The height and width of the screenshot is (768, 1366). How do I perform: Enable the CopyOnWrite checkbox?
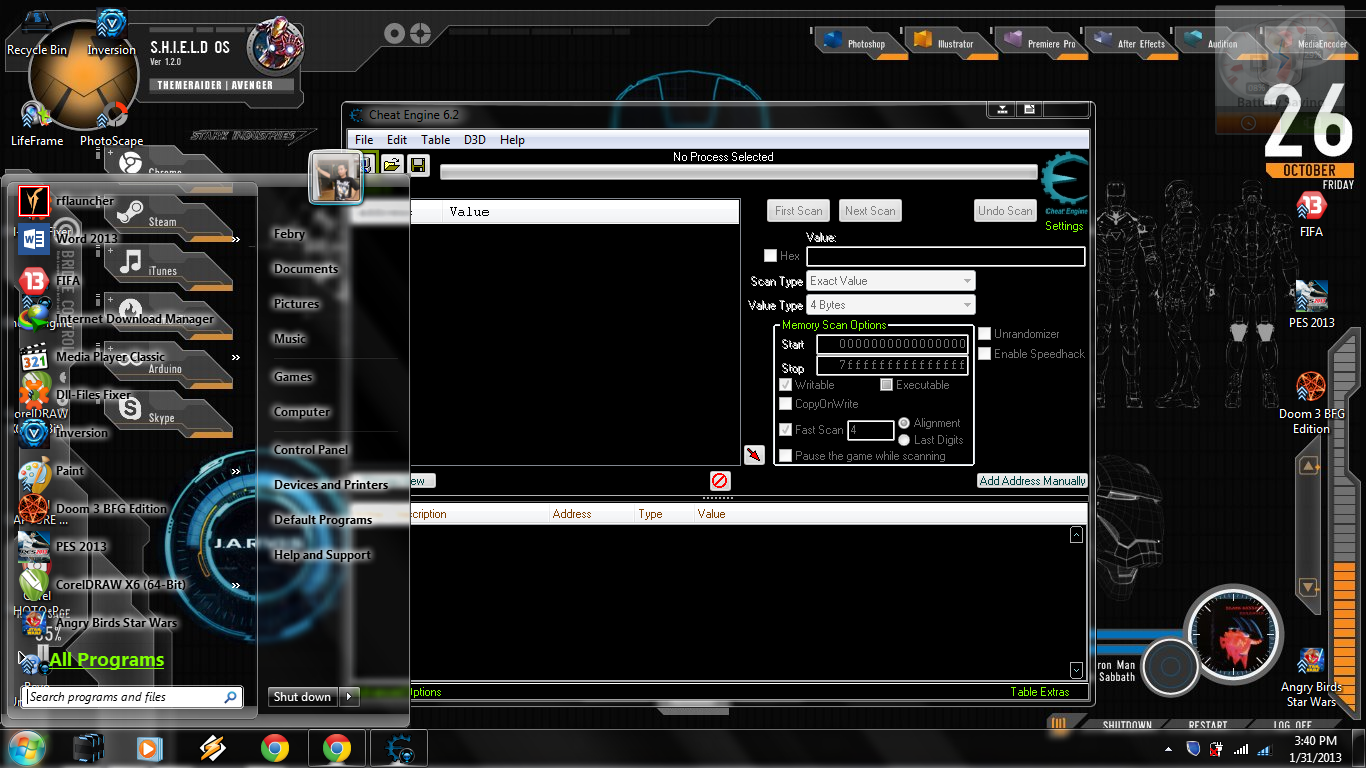pos(786,404)
